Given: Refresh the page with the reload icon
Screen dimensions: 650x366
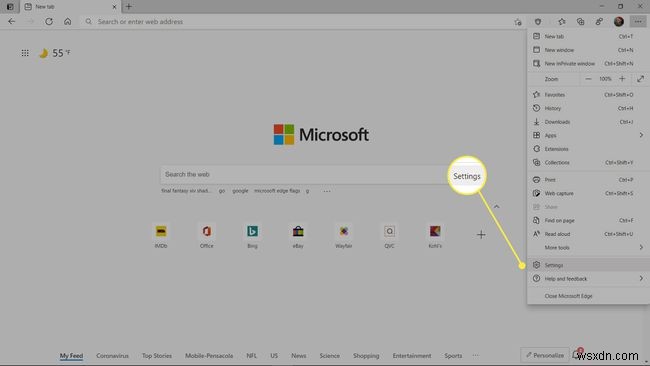Looking at the screenshot, I should click(x=49, y=22).
